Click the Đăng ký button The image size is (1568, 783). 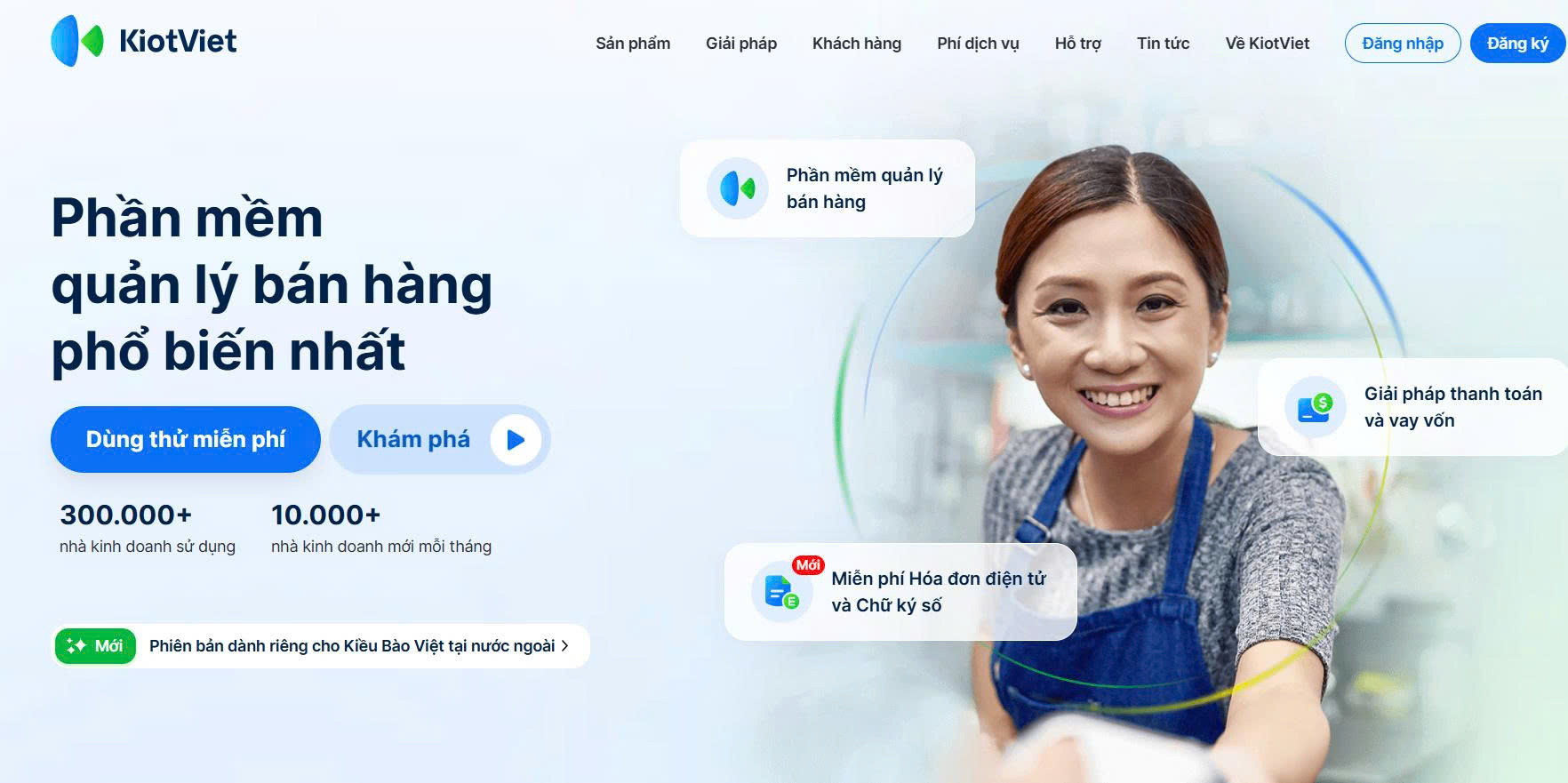pyautogui.click(x=1517, y=44)
